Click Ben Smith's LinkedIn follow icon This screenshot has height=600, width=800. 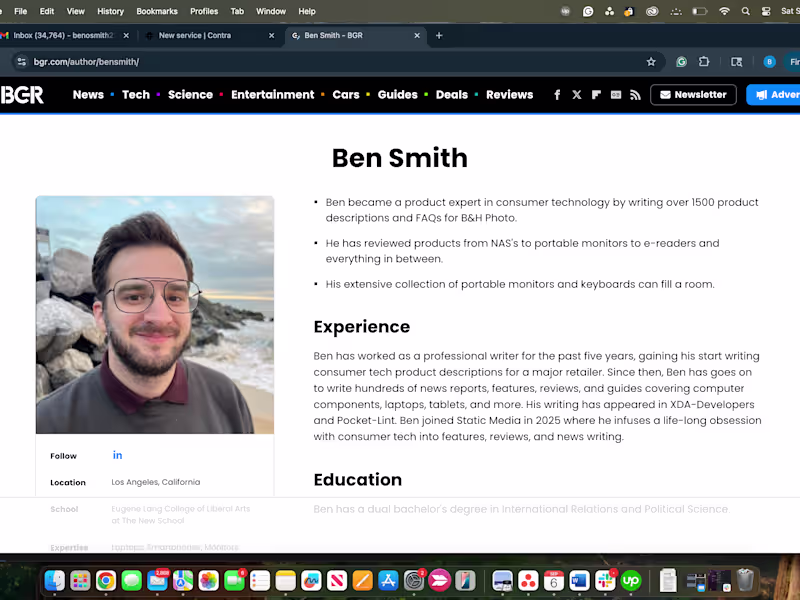point(117,456)
